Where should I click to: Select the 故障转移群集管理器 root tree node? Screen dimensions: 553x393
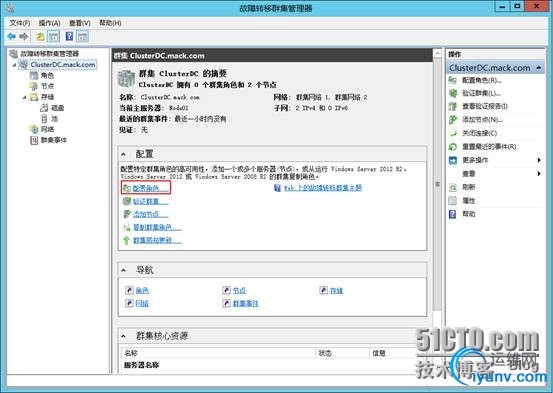click(x=49, y=54)
